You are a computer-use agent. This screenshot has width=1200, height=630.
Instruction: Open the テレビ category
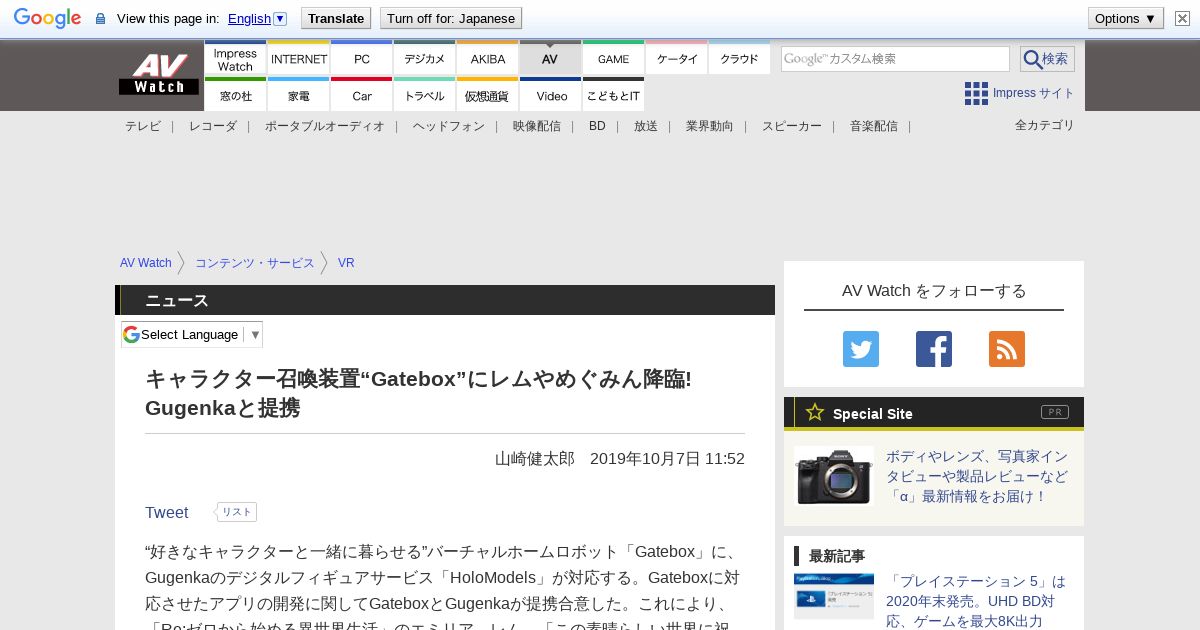coord(143,126)
